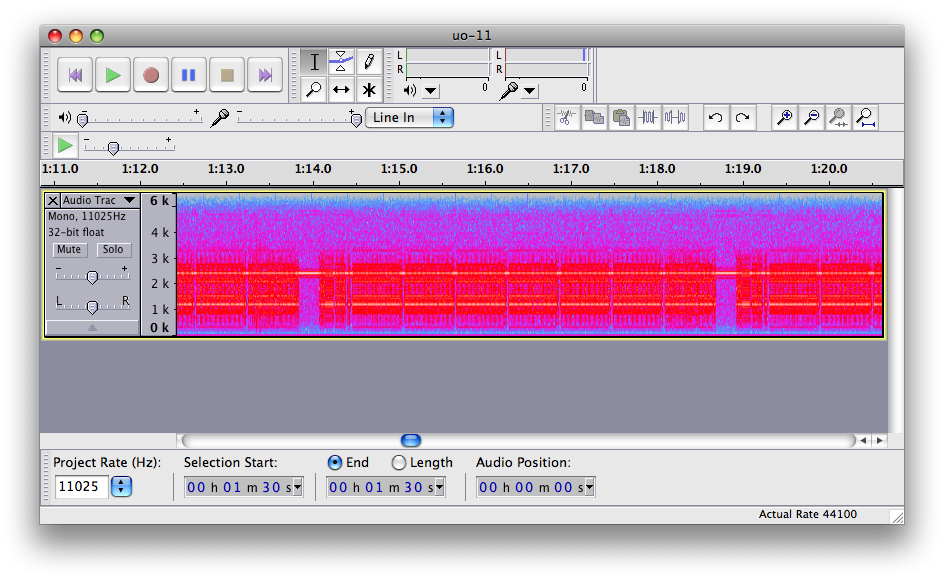Click the input volume slider handle

point(356,120)
